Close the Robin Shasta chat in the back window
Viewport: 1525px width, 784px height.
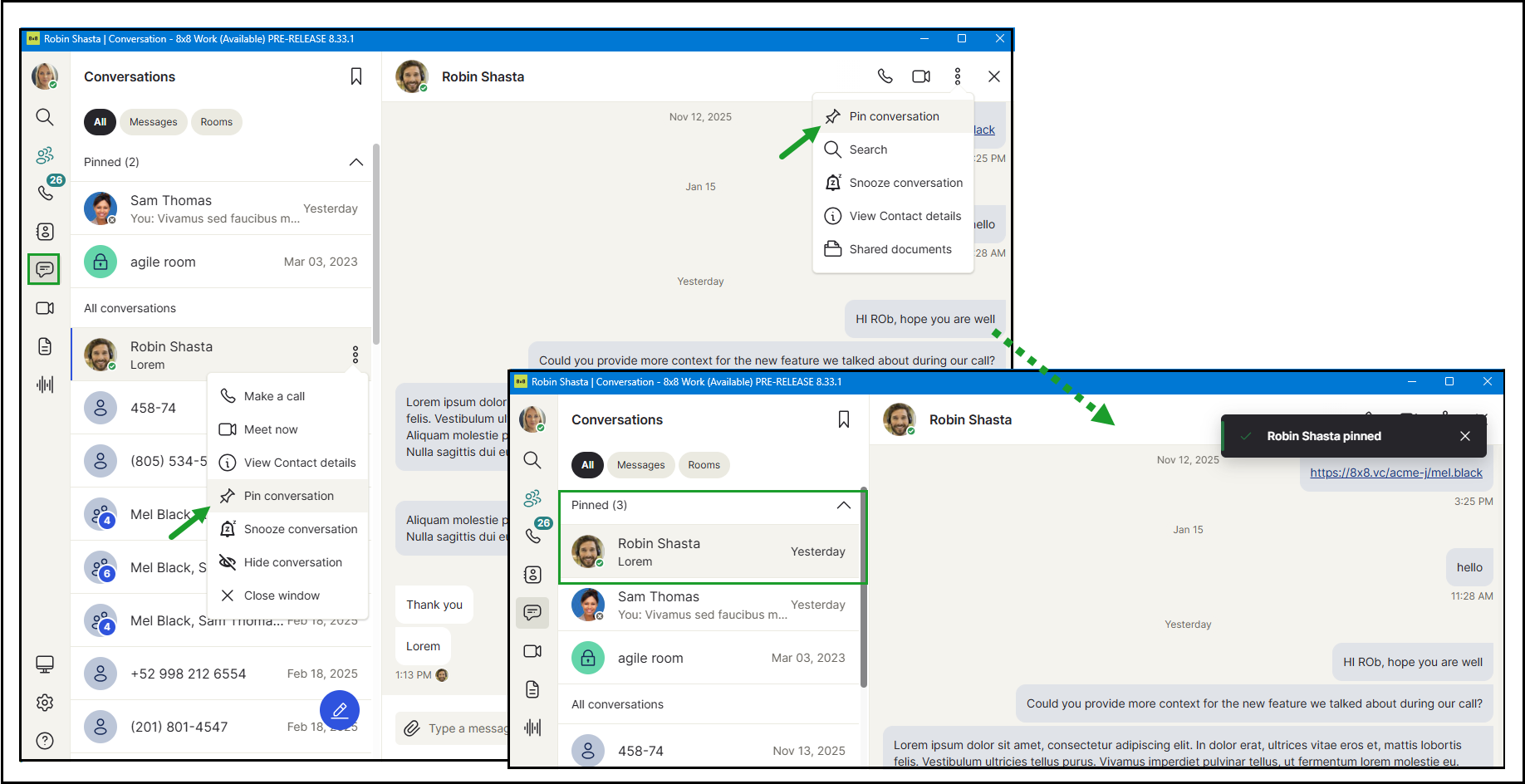994,76
